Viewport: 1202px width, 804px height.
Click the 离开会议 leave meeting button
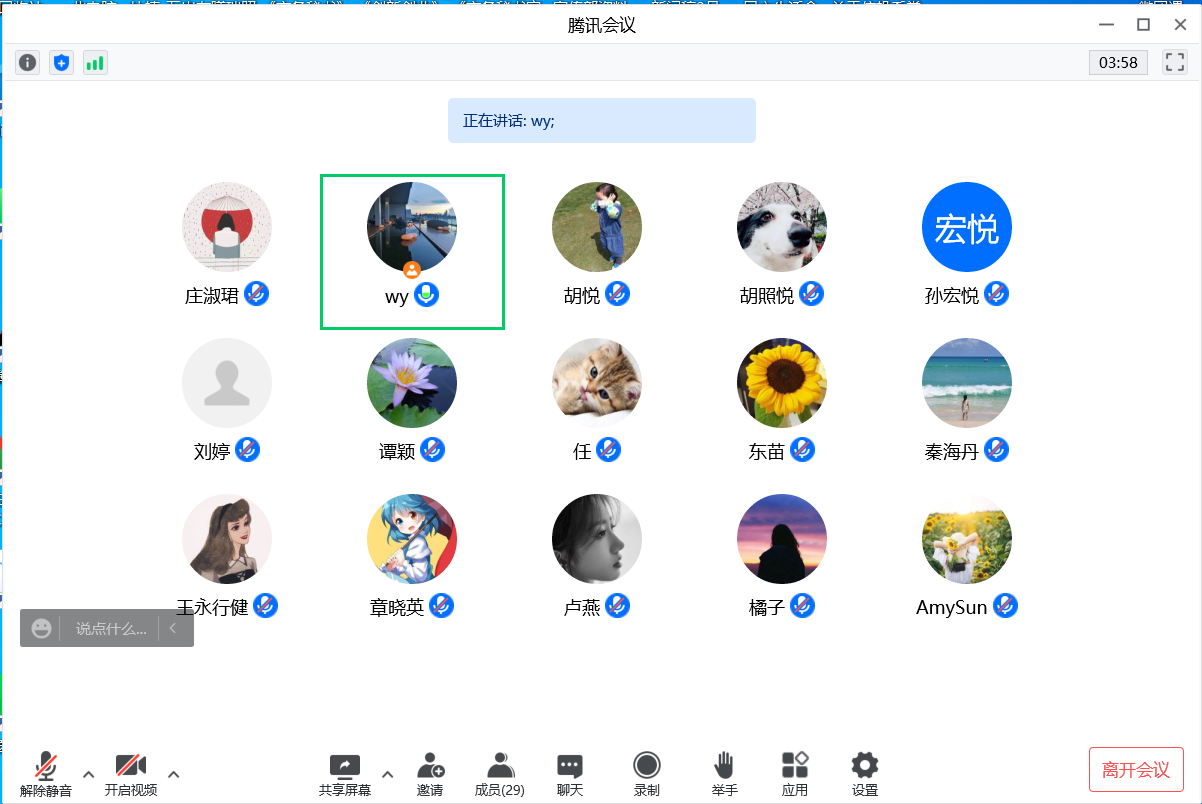(x=1136, y=769)
